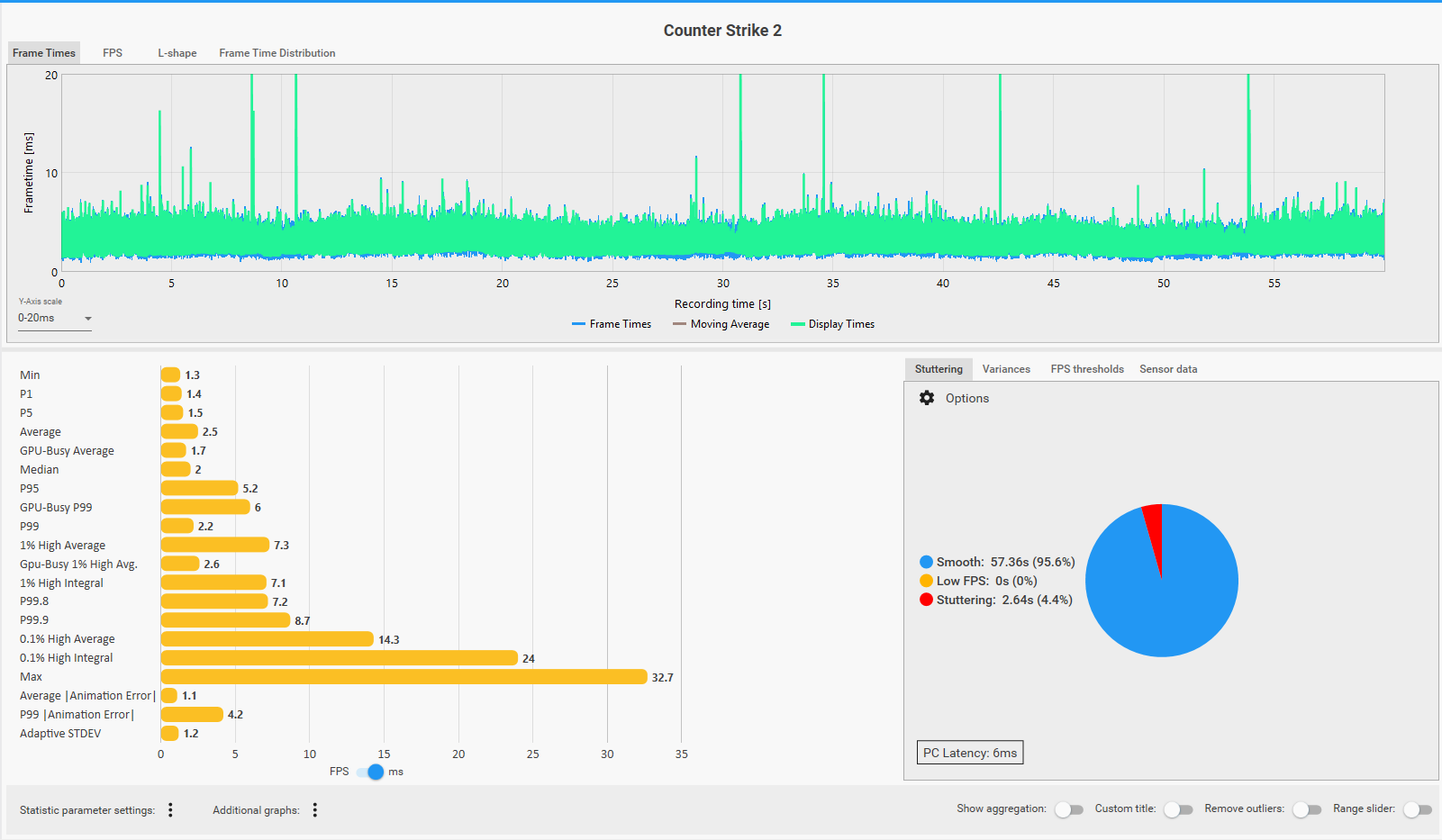Click the '1% High Integral' row label
This screenshot has width=1442, height=840.
tap(61, 583)
